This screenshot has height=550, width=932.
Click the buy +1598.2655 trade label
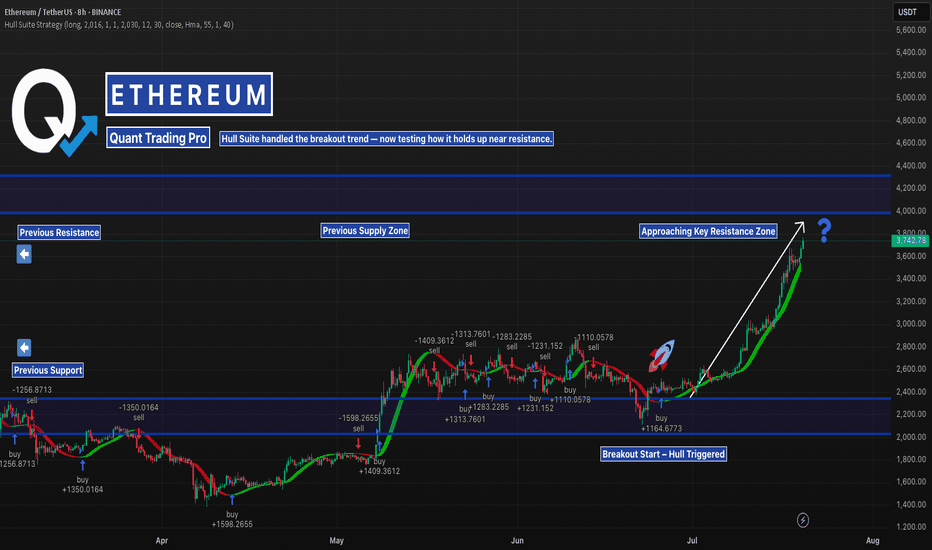(x=232, y=519)
